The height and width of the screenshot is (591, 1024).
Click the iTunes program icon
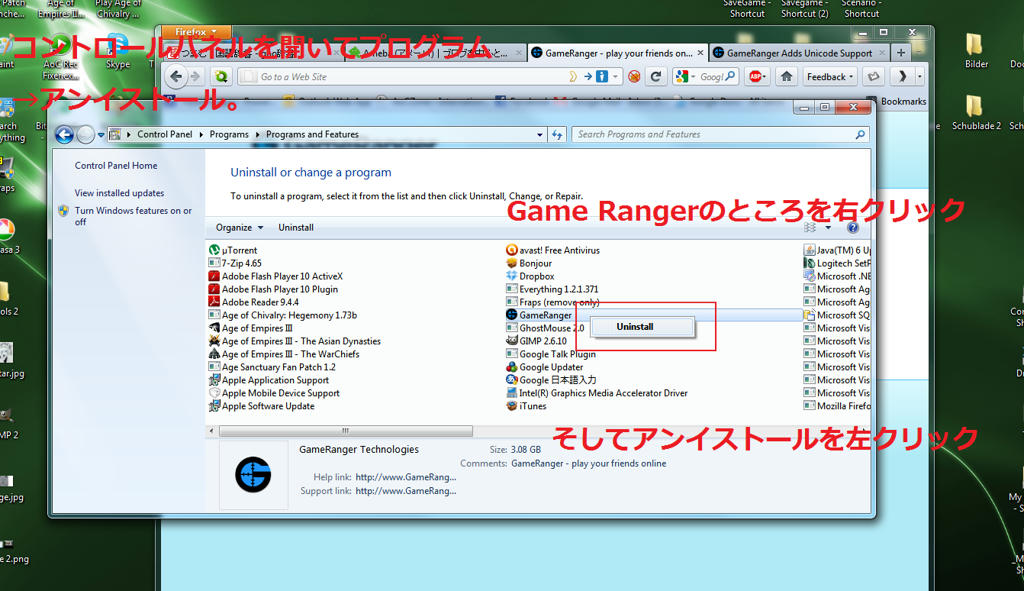tap(512, 406)
